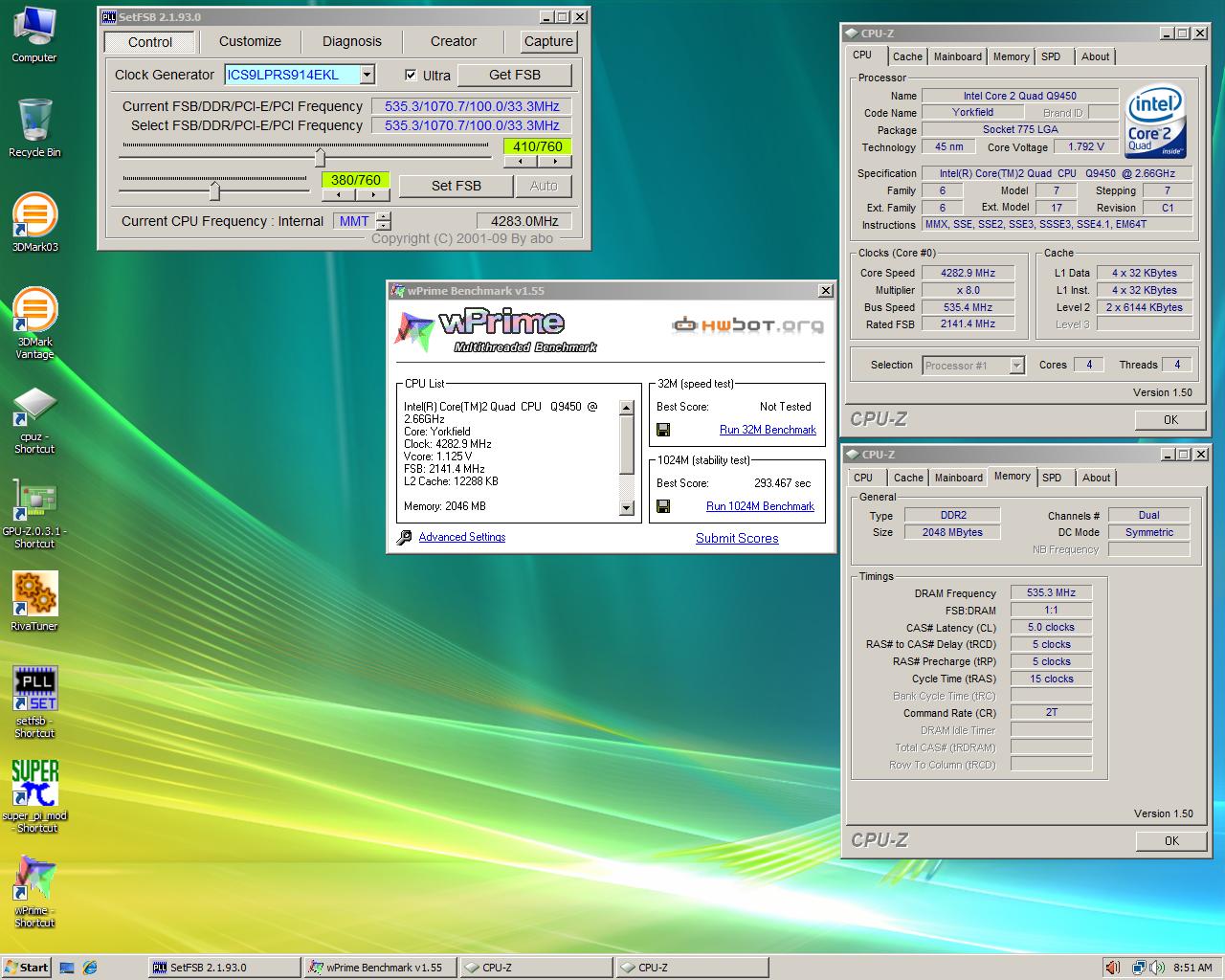Open the Start menu
This screenshot has height=980, width=1225.
click(26, 968)
